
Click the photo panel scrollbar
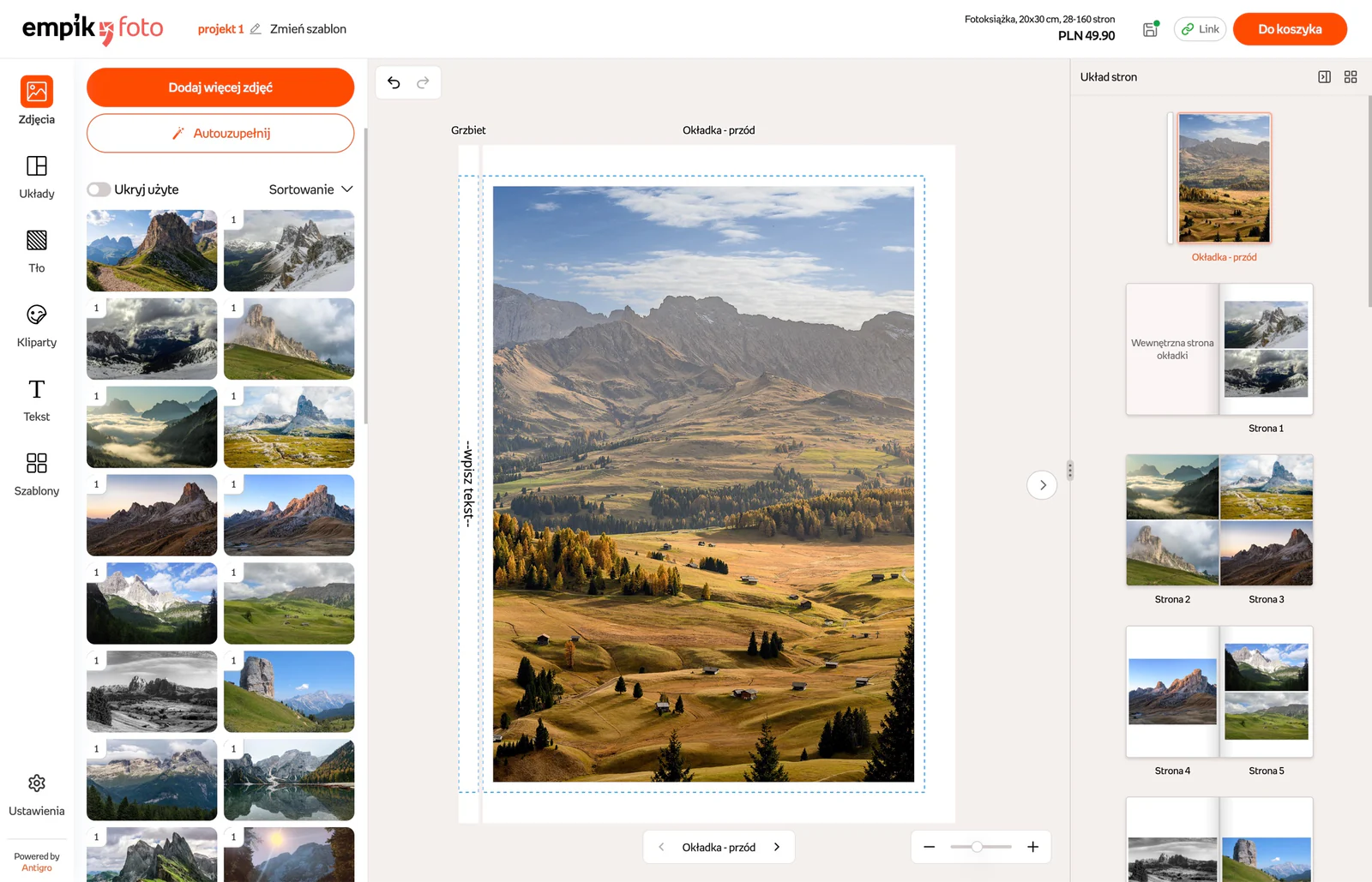tap(366, 276)
